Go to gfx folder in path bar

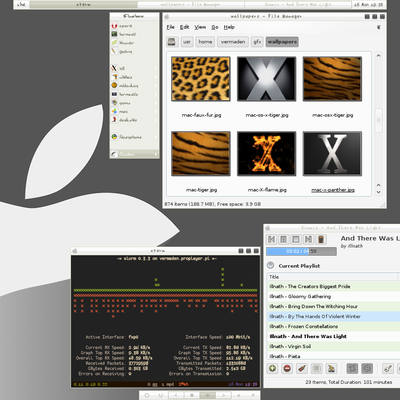257,42
